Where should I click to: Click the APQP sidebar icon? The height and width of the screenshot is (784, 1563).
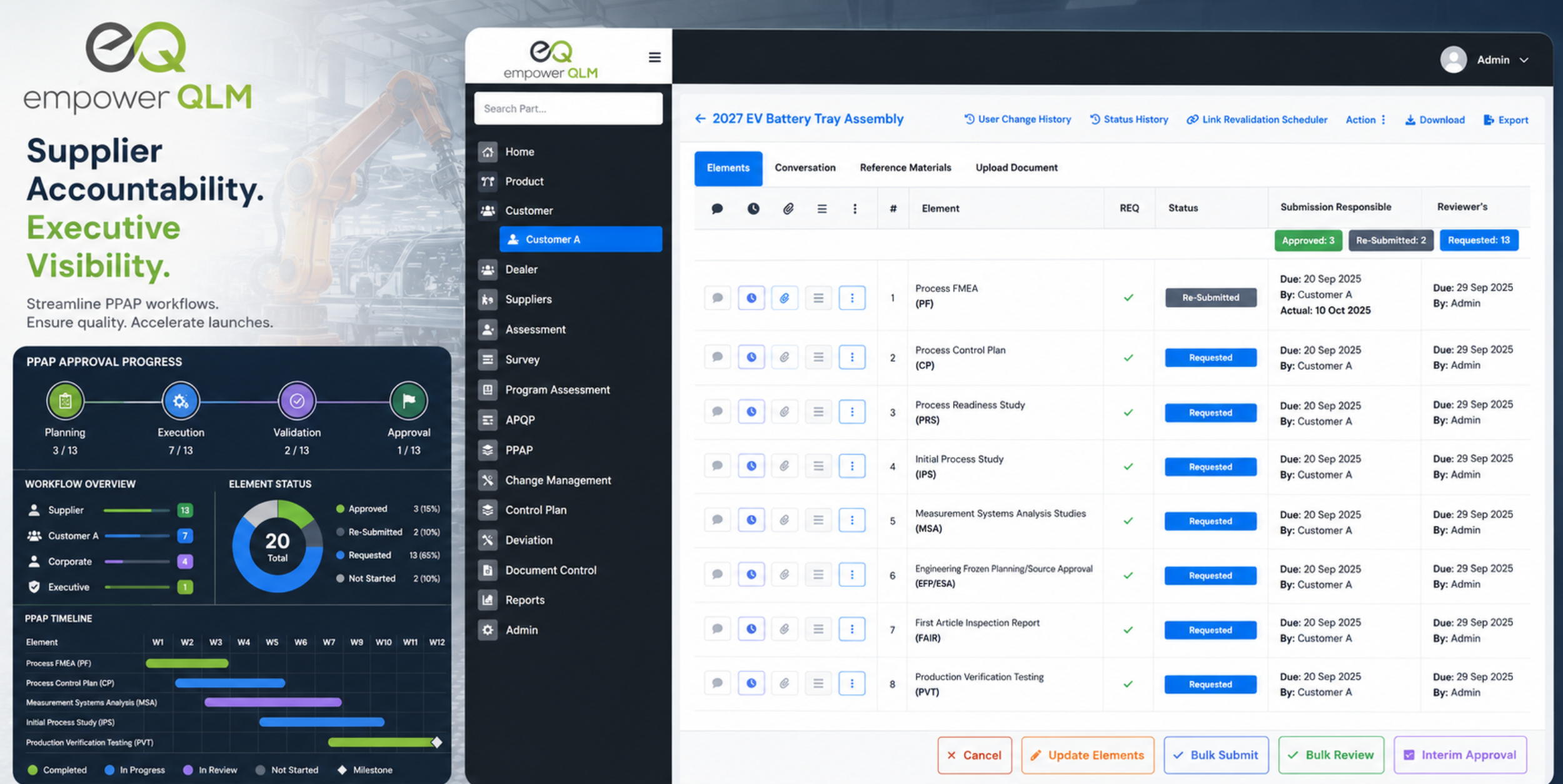click(488, 420)
